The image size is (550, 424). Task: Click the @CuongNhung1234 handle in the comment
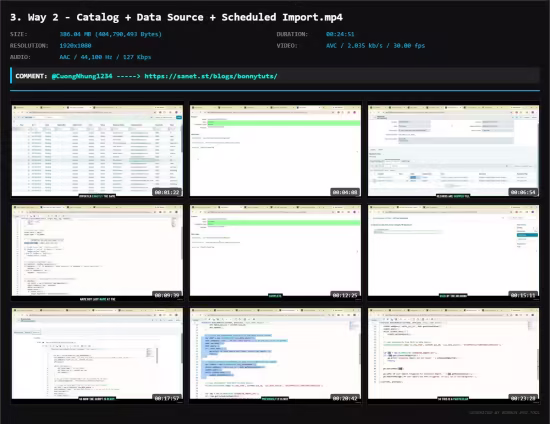(x=82, y=76)
